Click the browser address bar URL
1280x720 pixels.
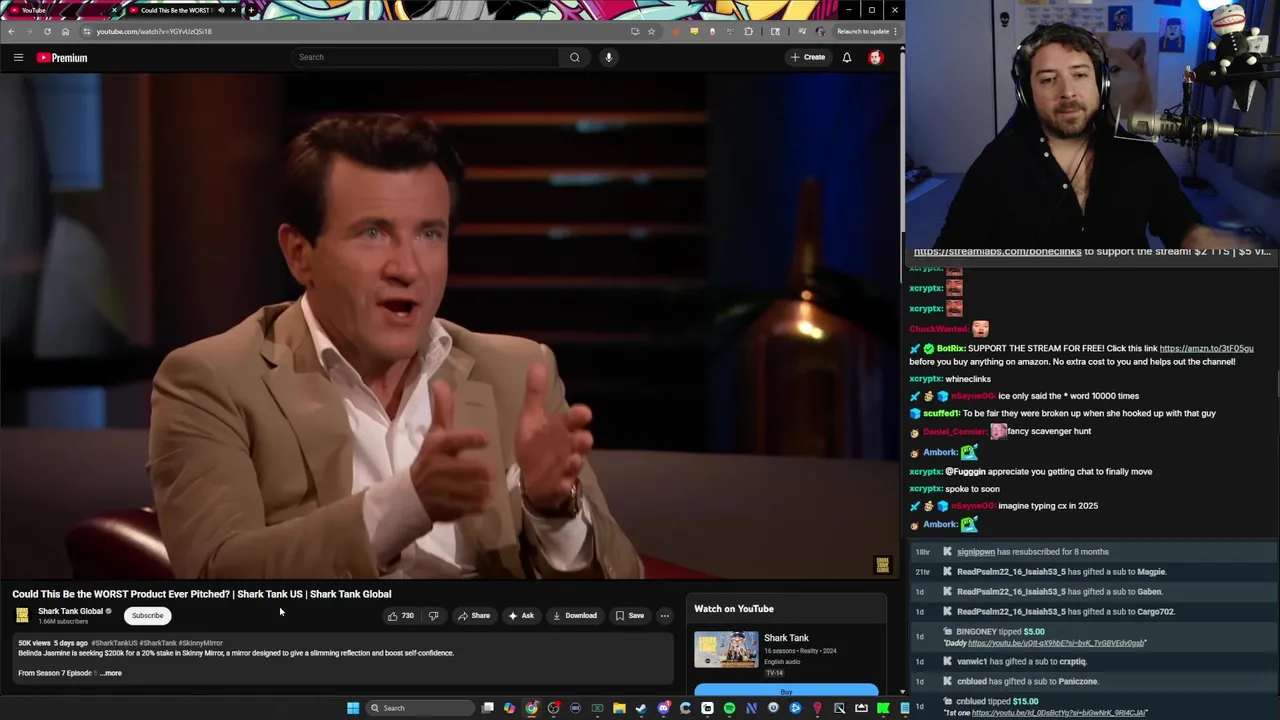coord(154,31)
